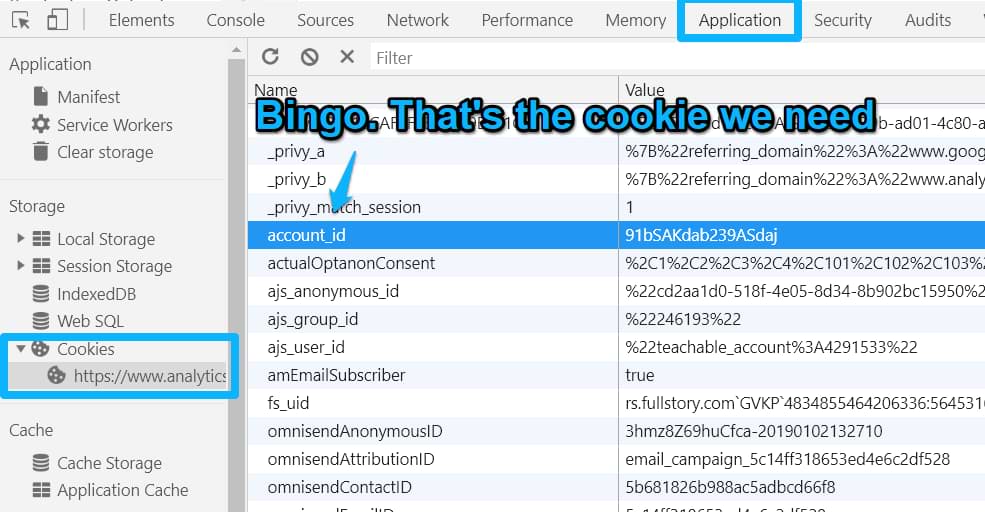Open Application Cache entry
Image resolution: width=985 pixels, height=512 pixels.
tap(122, 490)
